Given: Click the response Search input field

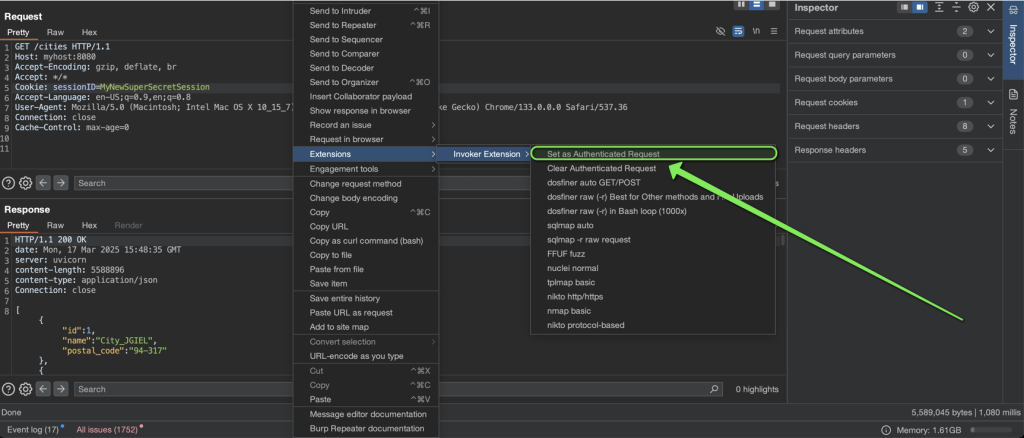Looking at the screenshot, I should coord(392,389).
